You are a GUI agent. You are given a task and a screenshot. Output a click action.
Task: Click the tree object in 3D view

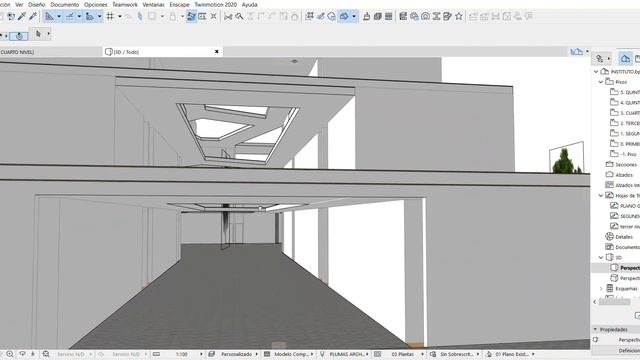[x=566, y=161]
